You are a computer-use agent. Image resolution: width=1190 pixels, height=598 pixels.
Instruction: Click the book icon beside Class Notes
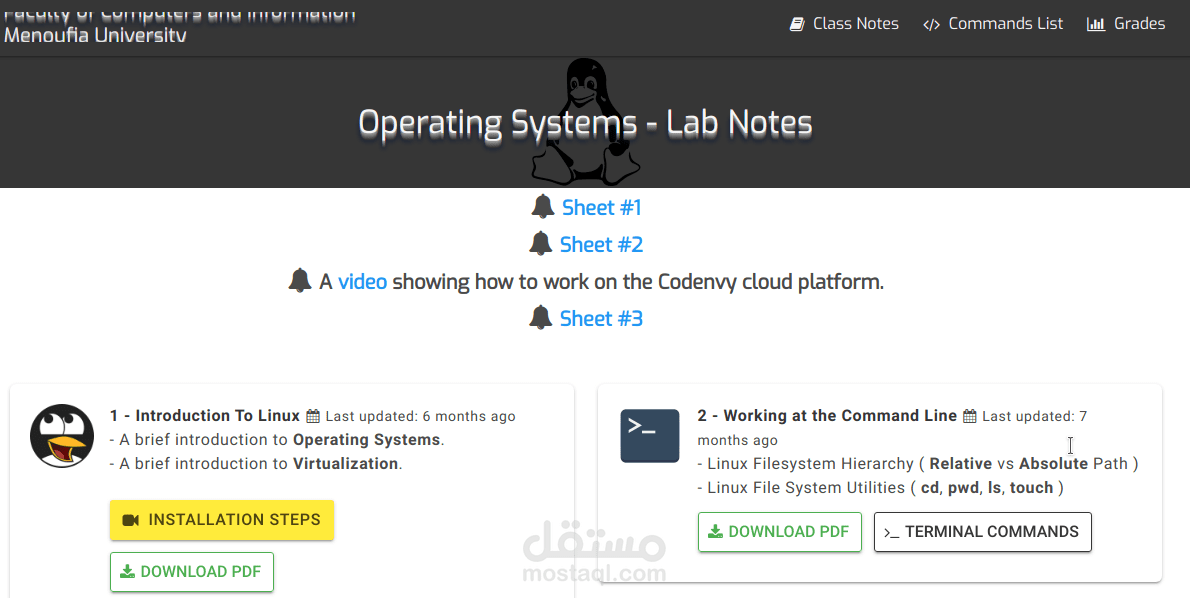(797, 24)
